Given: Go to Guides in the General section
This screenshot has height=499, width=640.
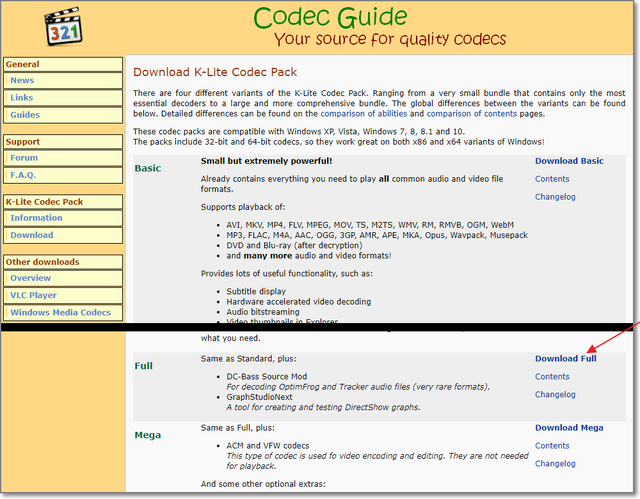Looking at the screenshot, I should point(26,115).
